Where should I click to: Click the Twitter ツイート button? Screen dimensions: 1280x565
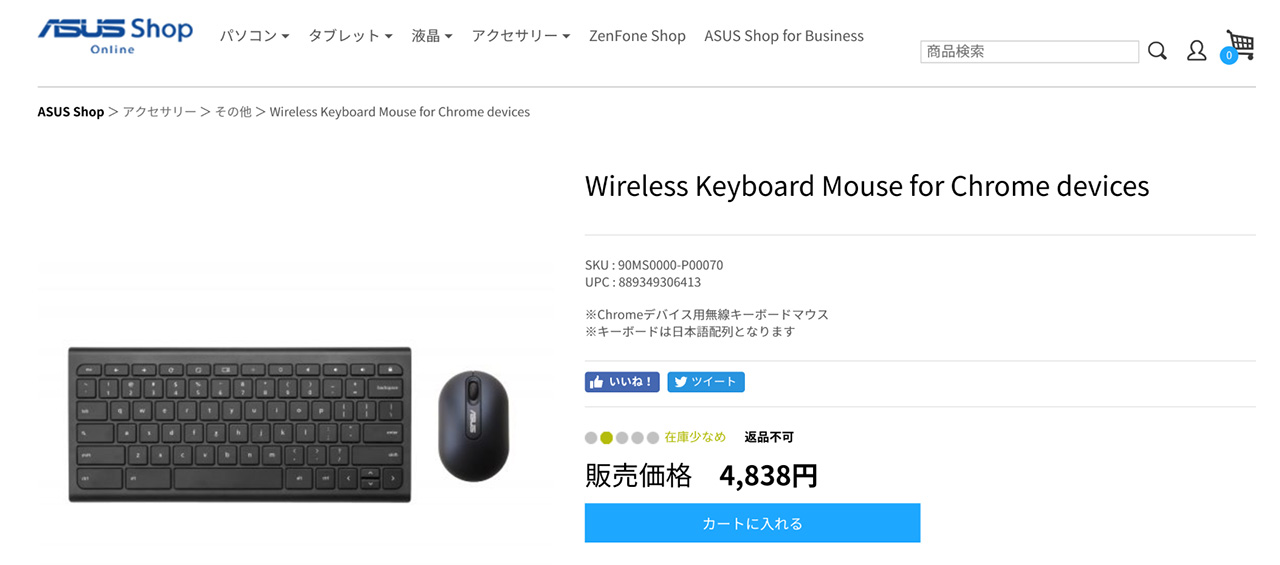tap(706, 382)
